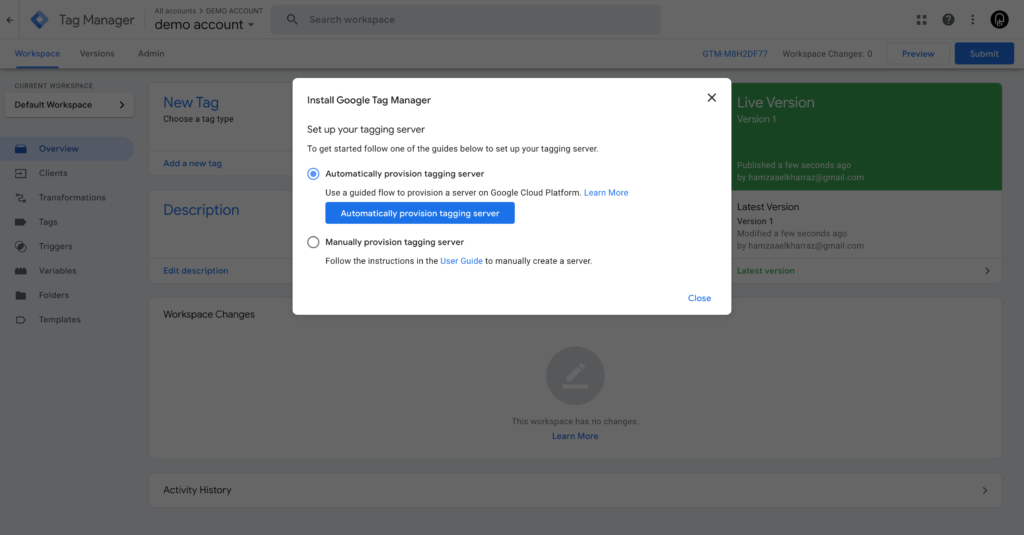The image size is (1024, 535).
Task: Switch to the Workspace tab
Action: pos(37,54)
